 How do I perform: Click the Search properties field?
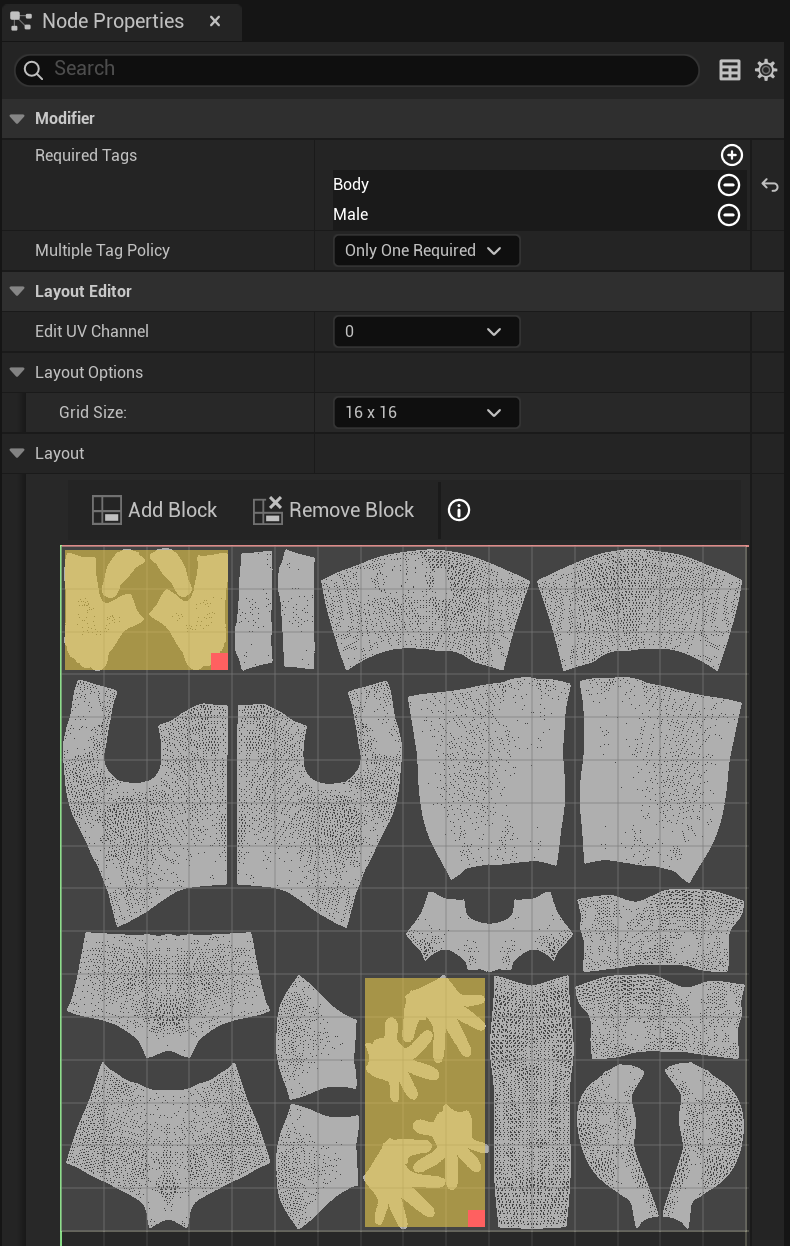[356, 69]
